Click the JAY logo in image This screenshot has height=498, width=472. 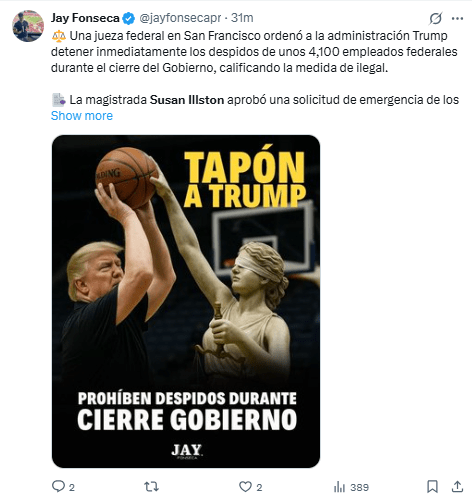click(x=187, y=451)
